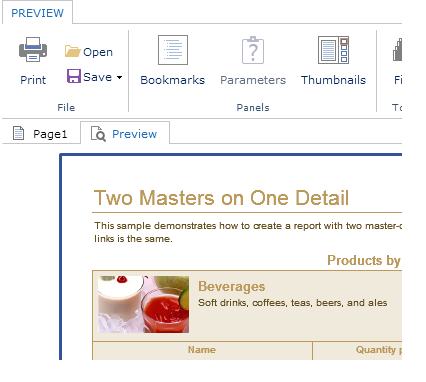Show the Bookmarks panel icon

(x=173, y=50)
